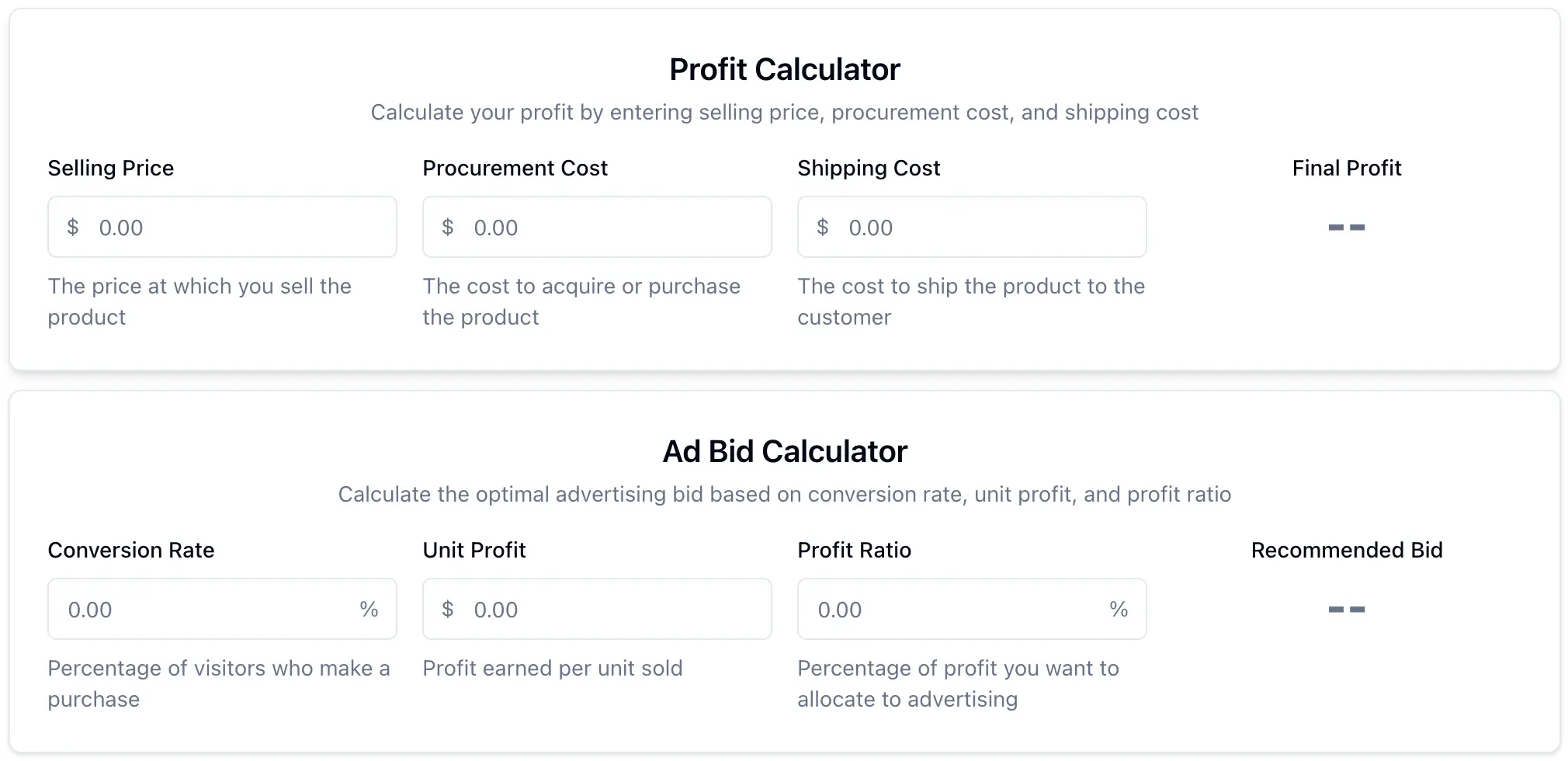Click the Selling Price label
Image resolution: width=1568 pixels, height=761 pixels.
click(x=110, y=168)
